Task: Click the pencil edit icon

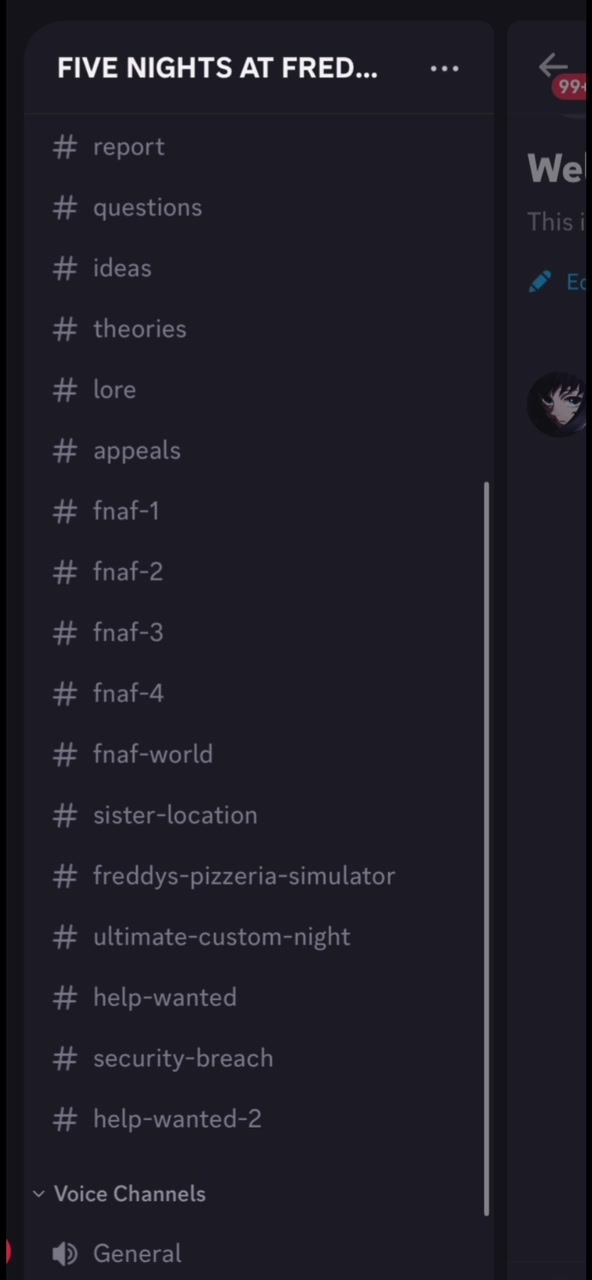Action: pos(540,282)
